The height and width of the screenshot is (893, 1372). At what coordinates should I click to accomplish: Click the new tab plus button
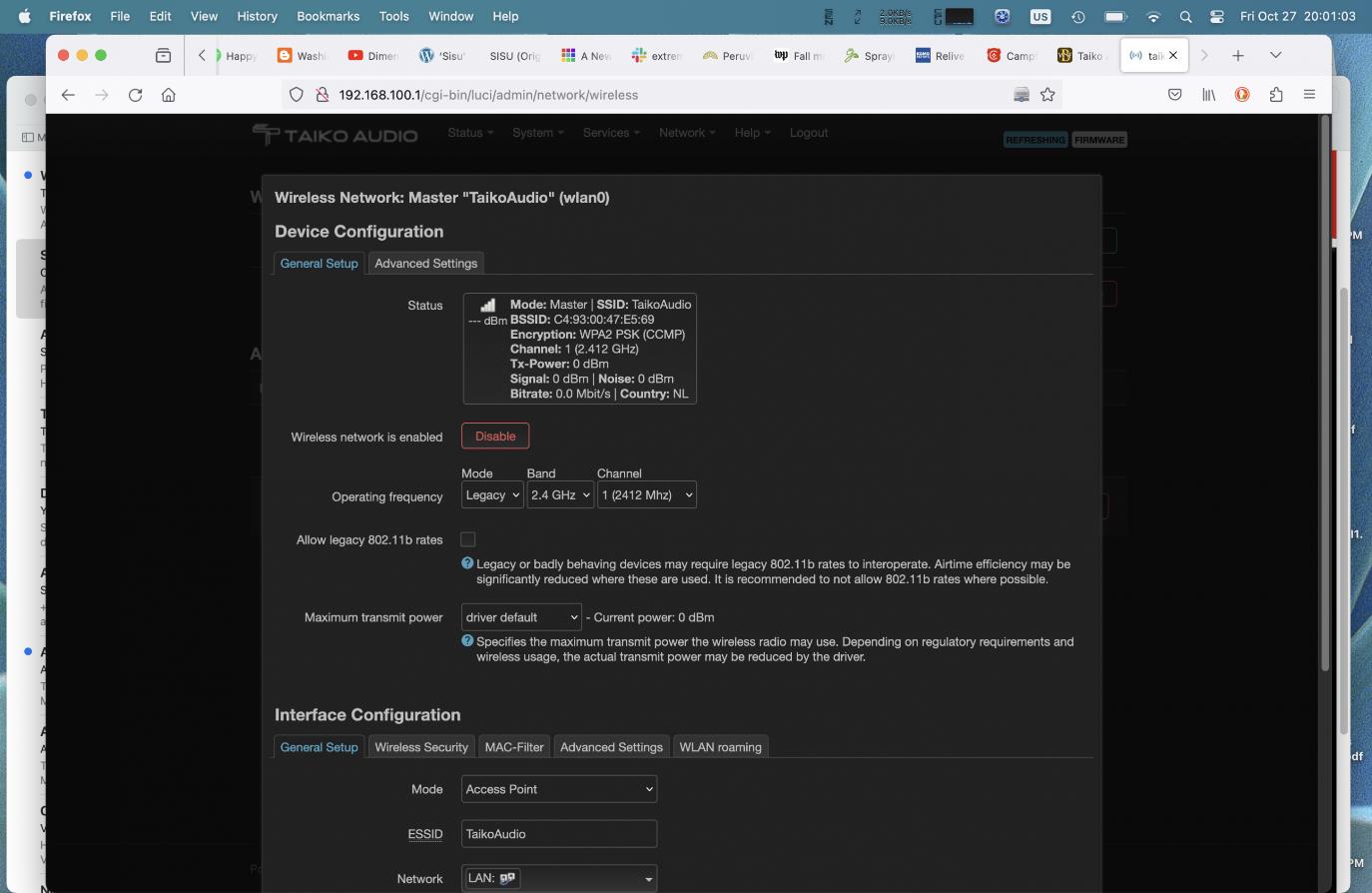pyautogui.click(x=1238, y=56)
